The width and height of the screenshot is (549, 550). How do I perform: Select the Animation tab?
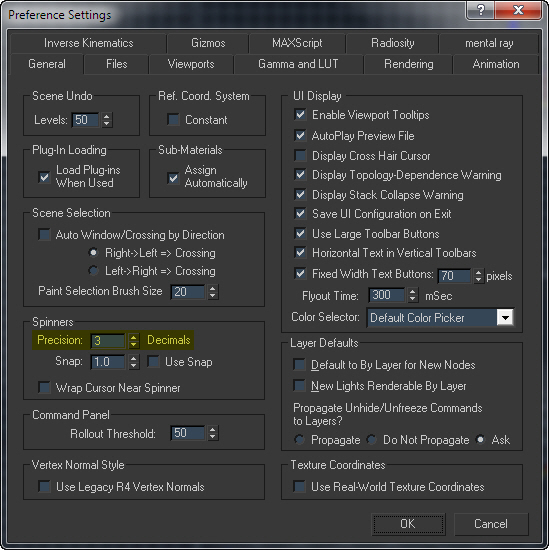pyautogui.click(x=496, y=64)
